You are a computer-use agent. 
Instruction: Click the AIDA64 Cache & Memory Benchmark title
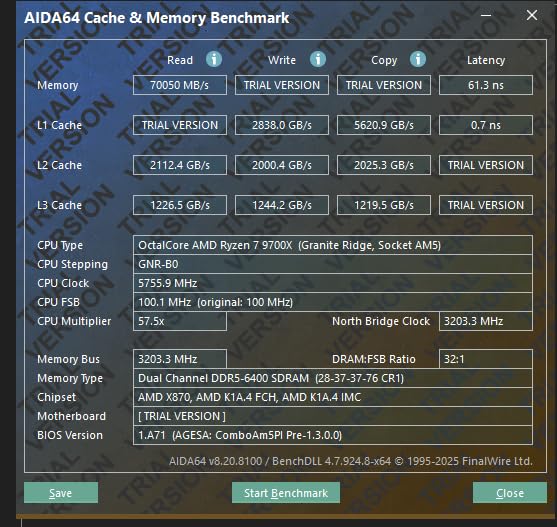tap(157, 18)
